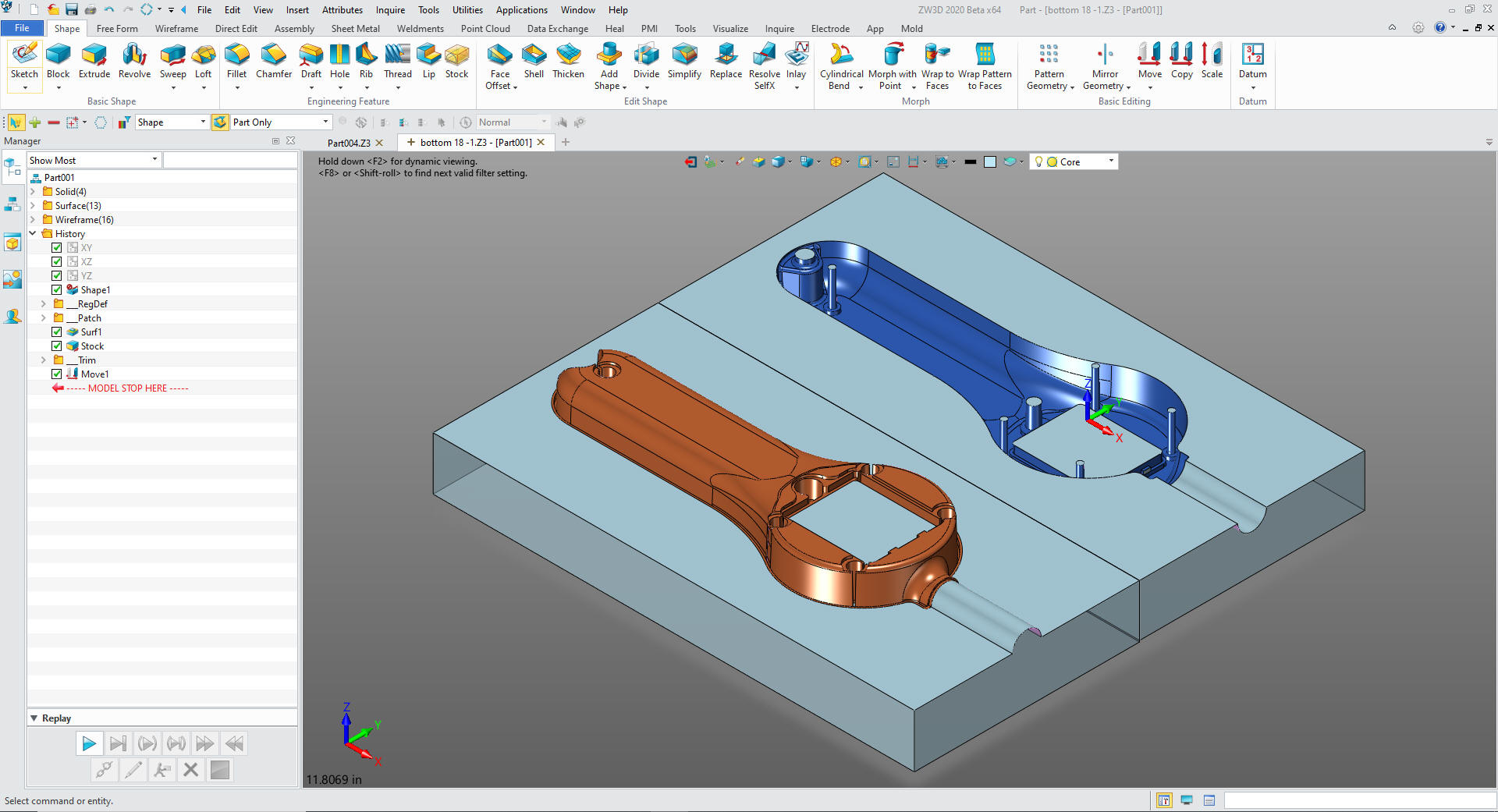1498x812 pixels.
Task: Click the command input field in status bar
Action: pyautogui.click(x=1358, y=800)
